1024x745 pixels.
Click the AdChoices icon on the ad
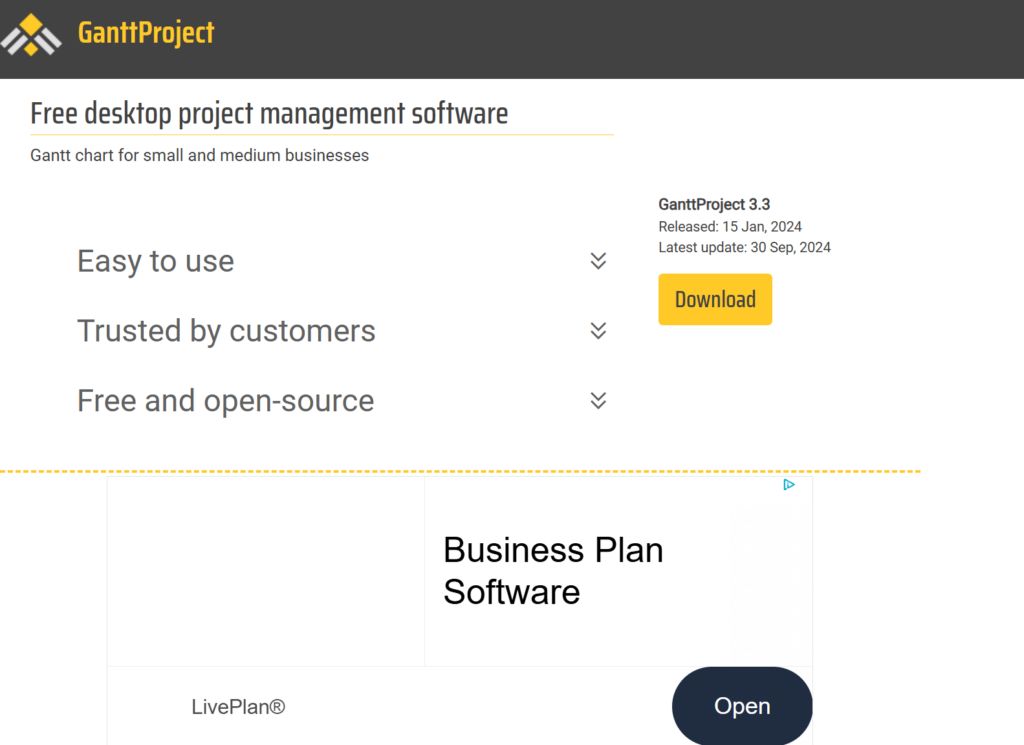789,484
